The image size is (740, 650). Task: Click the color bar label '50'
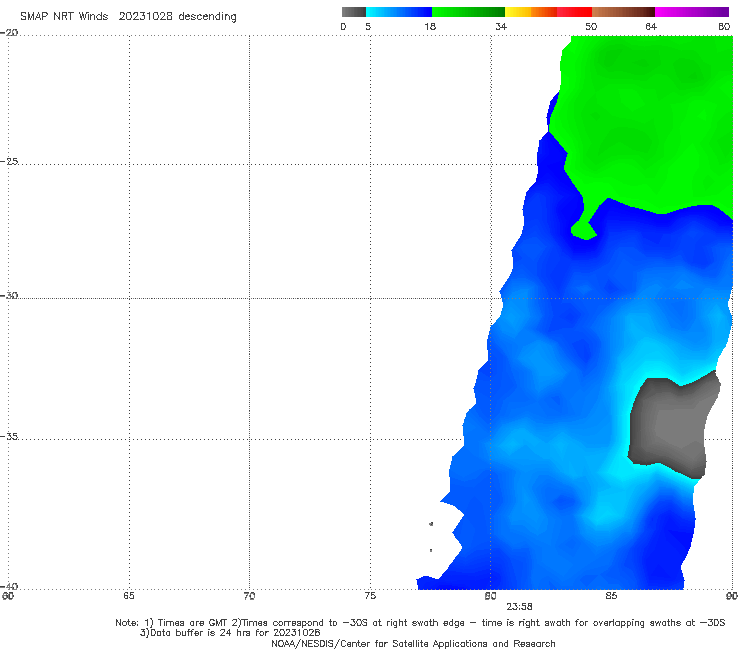pyautogui.click(x=591, y=26)
